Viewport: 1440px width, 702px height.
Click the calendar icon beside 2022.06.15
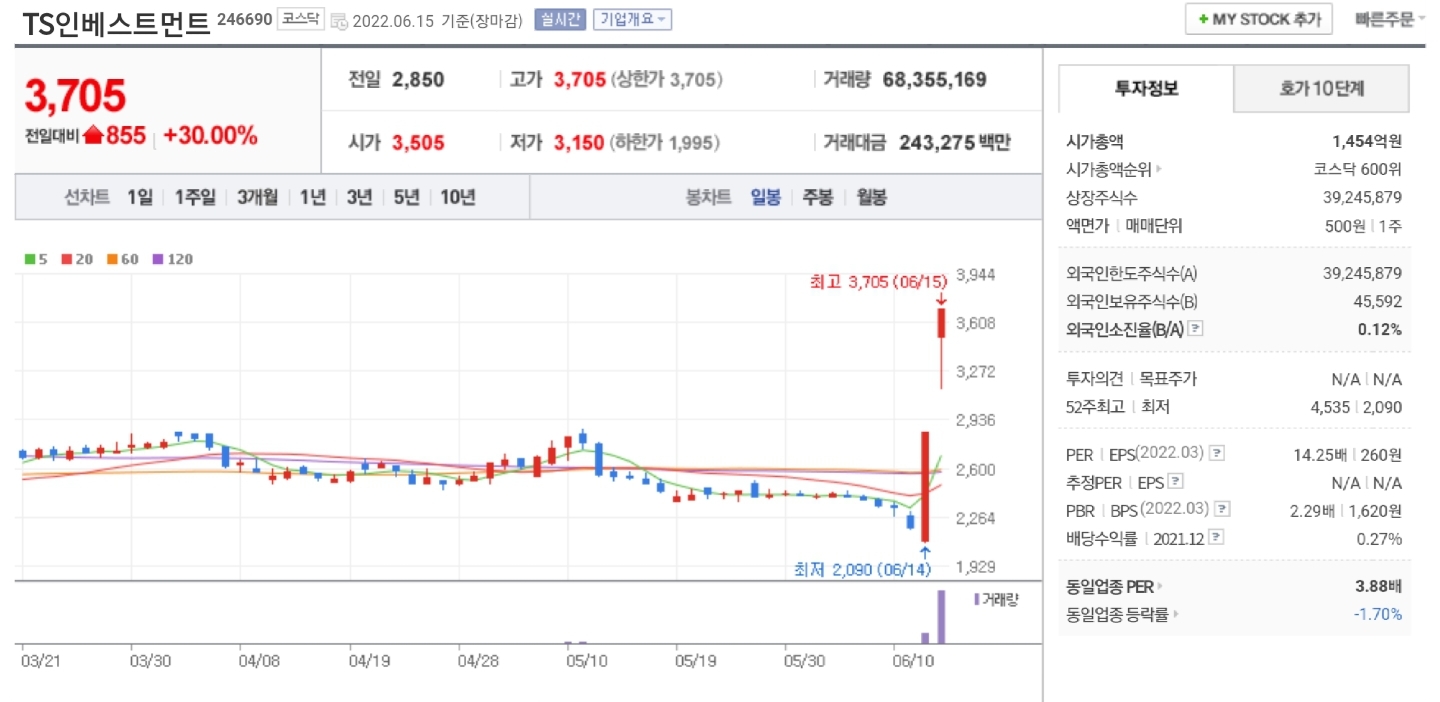pyautogui.click(x=339, y=20)
